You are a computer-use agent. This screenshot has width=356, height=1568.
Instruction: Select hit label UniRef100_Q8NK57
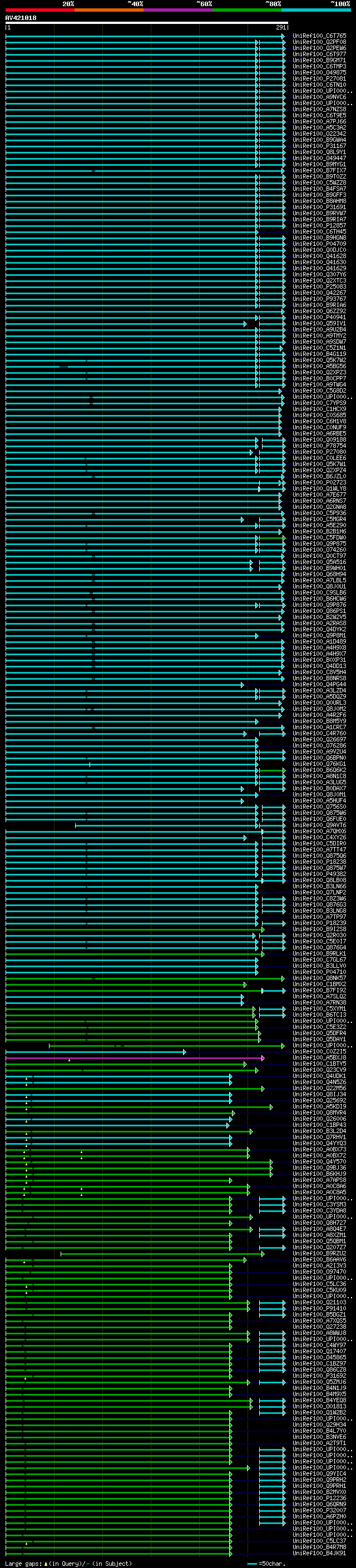tap(319, 978)
